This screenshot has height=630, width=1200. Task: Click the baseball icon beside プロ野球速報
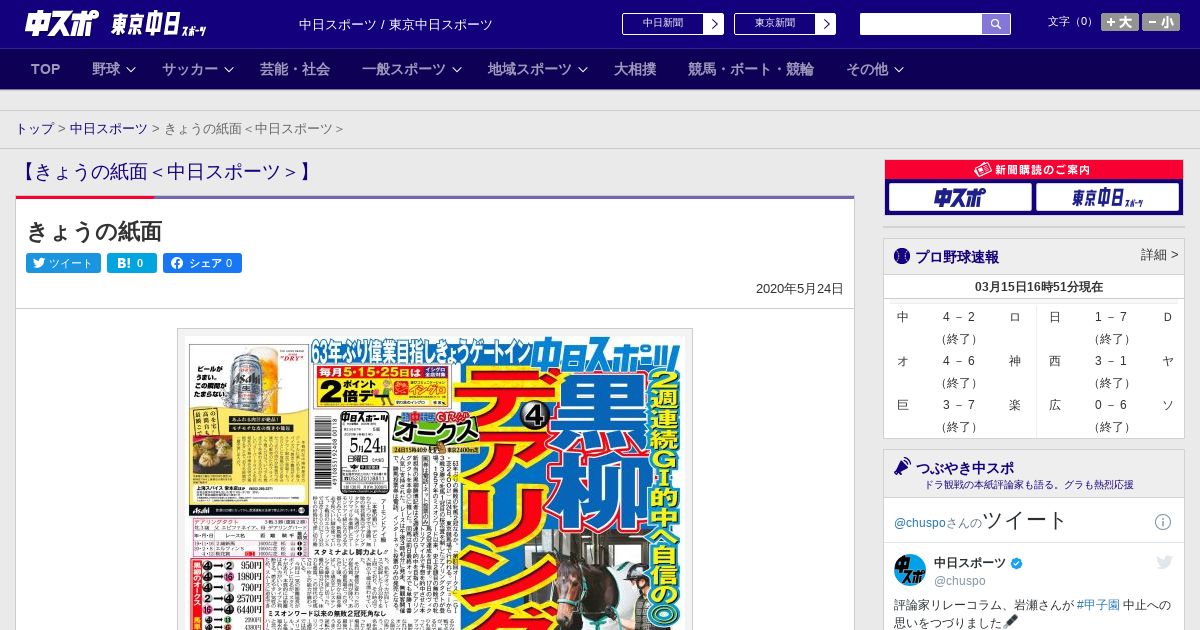click(902, 256)
